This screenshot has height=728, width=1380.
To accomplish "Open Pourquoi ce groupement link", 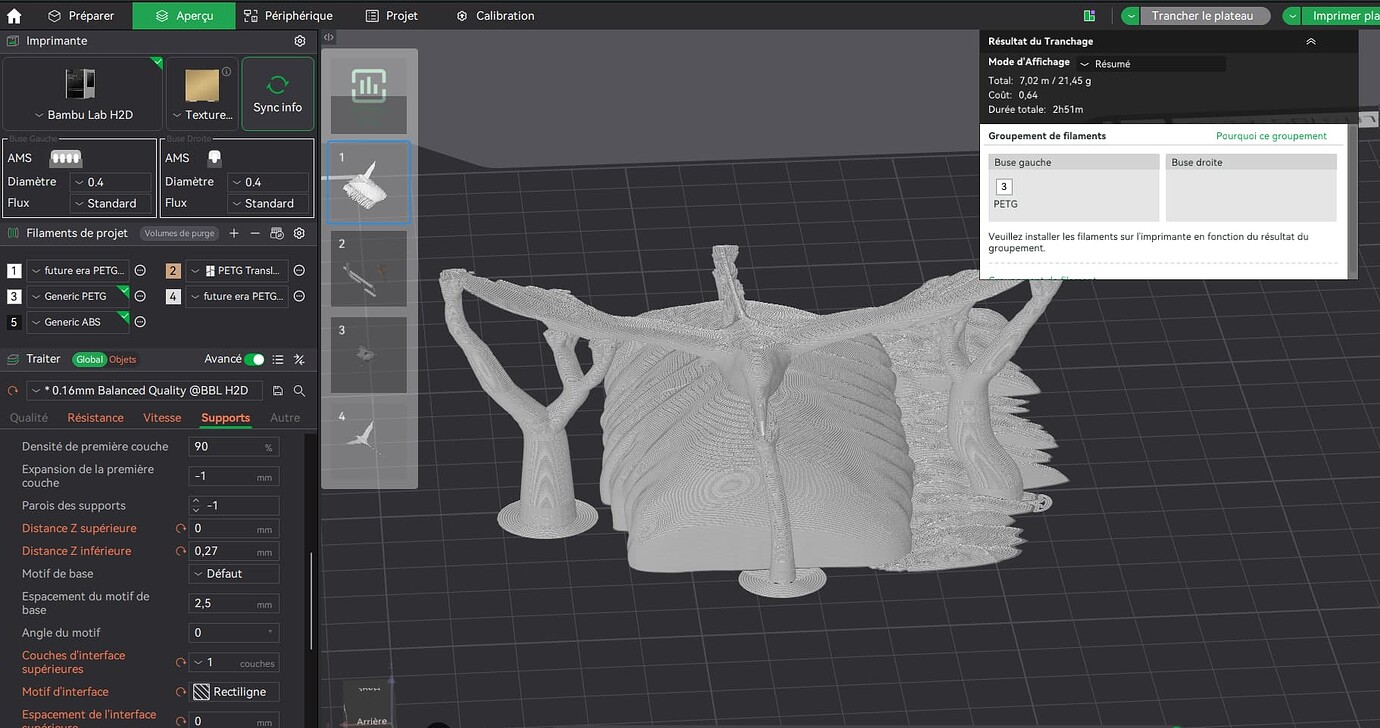I will (x=1271, y=136).
